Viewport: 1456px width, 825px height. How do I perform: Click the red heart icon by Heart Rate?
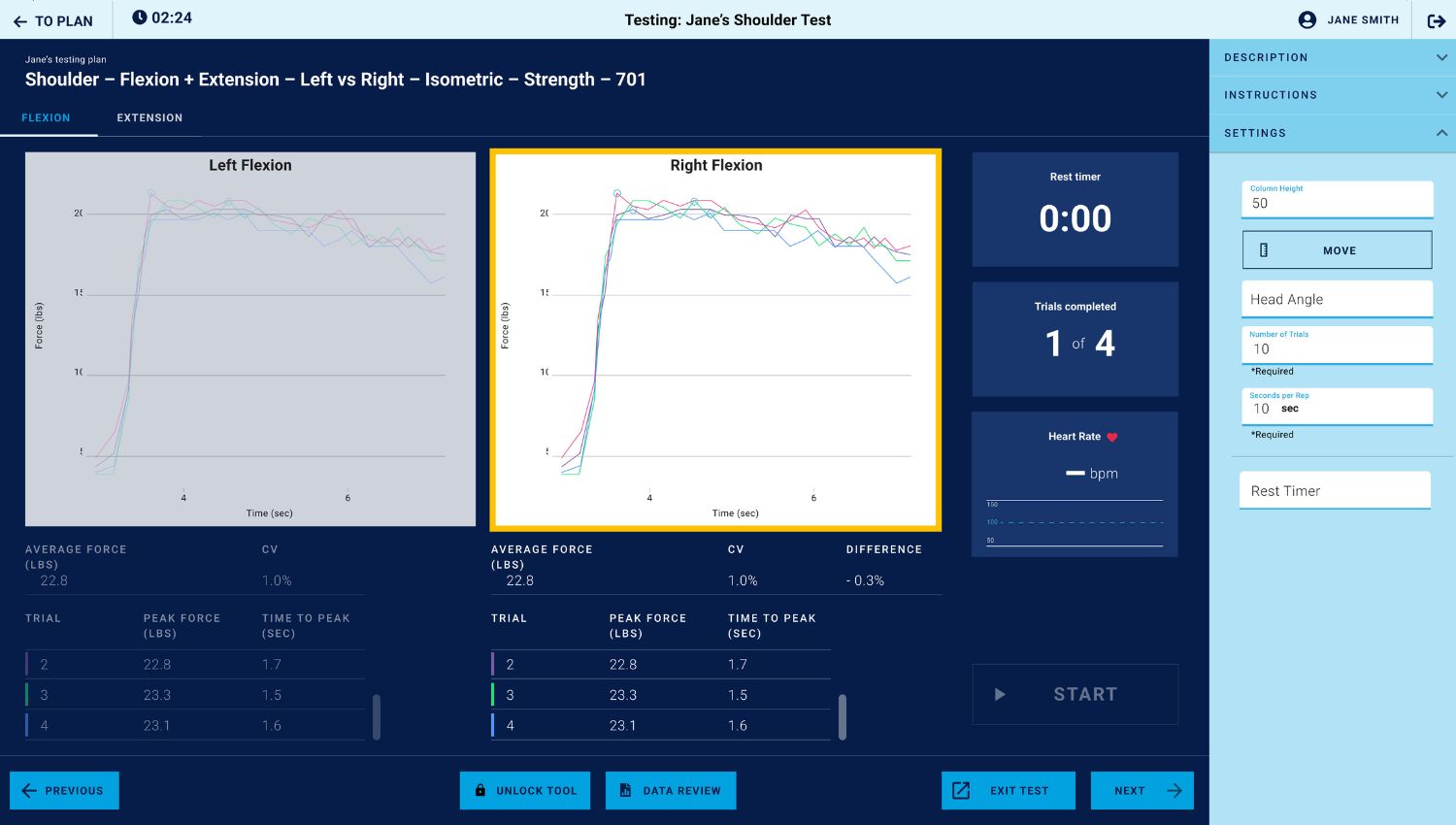[1112, 437]
